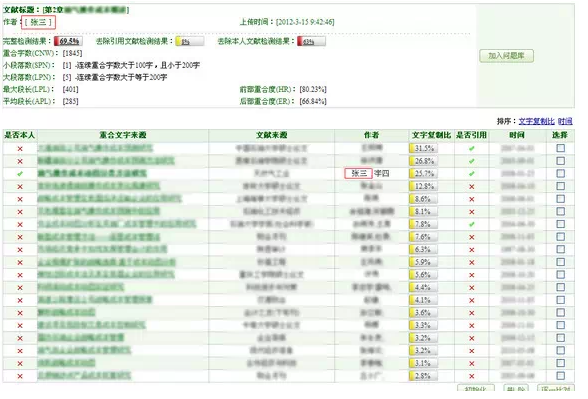This screenshot has width=588, height=399.
Task: Tick the 选择 checkbox in the 8.1% row
Action: pyautogui.click(x=561, y=212)
